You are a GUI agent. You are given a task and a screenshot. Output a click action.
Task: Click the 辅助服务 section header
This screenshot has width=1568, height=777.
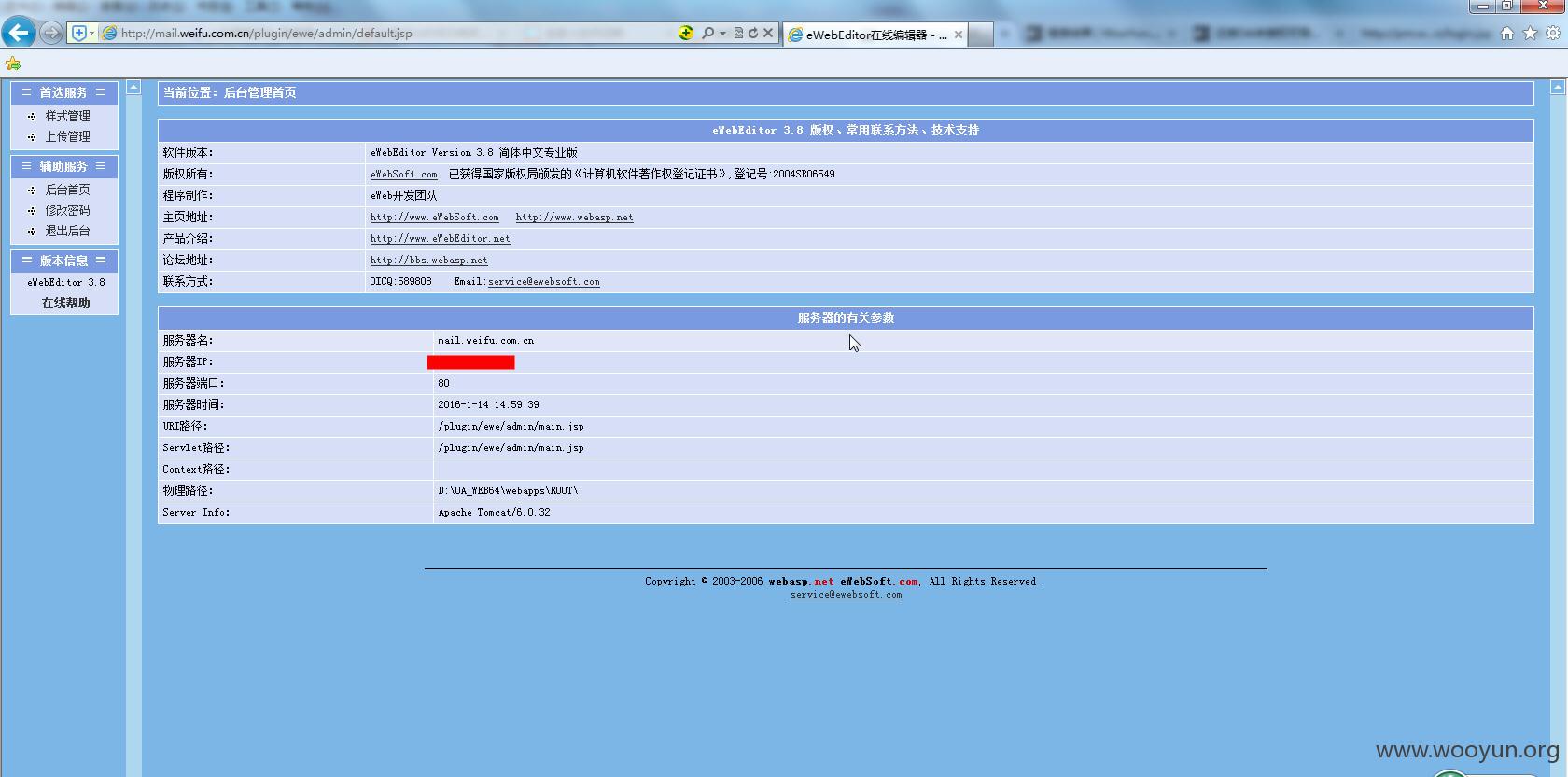tap(64, 166)
